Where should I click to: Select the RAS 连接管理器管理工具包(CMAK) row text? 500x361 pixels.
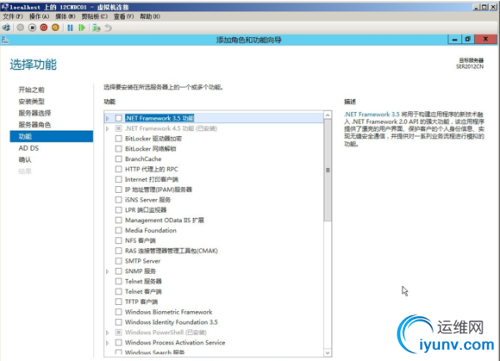click(171, 251)
